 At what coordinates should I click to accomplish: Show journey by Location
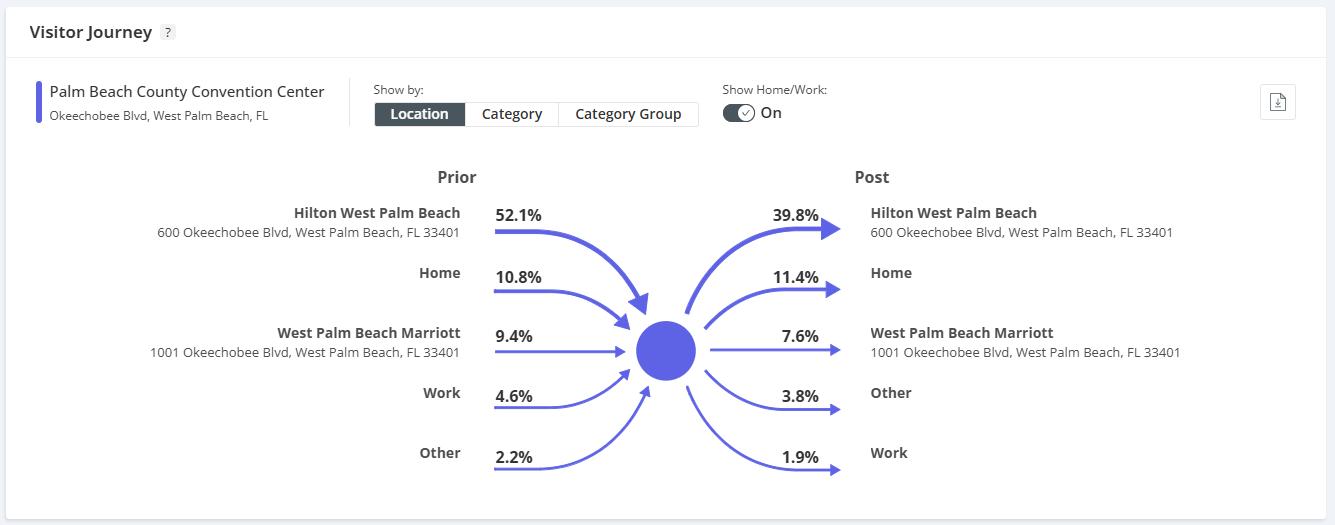tap(420, 114)
